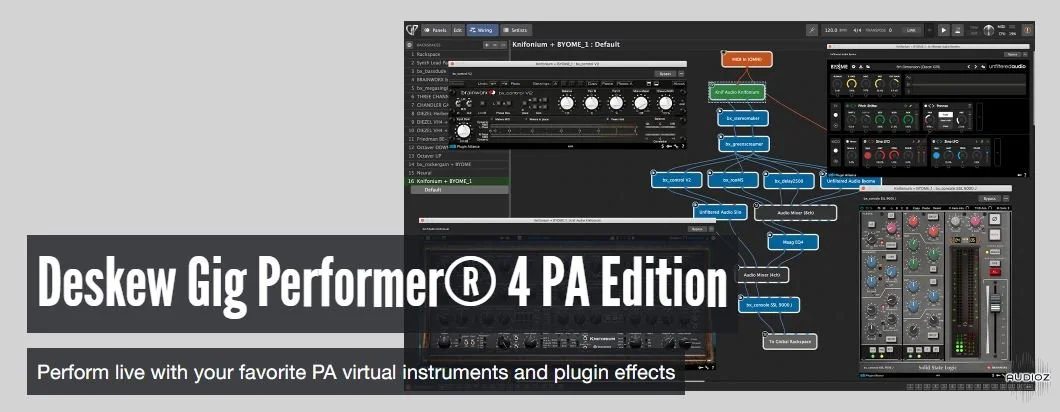Open the menu next to bx_console Bypass

click(1006, 199)
